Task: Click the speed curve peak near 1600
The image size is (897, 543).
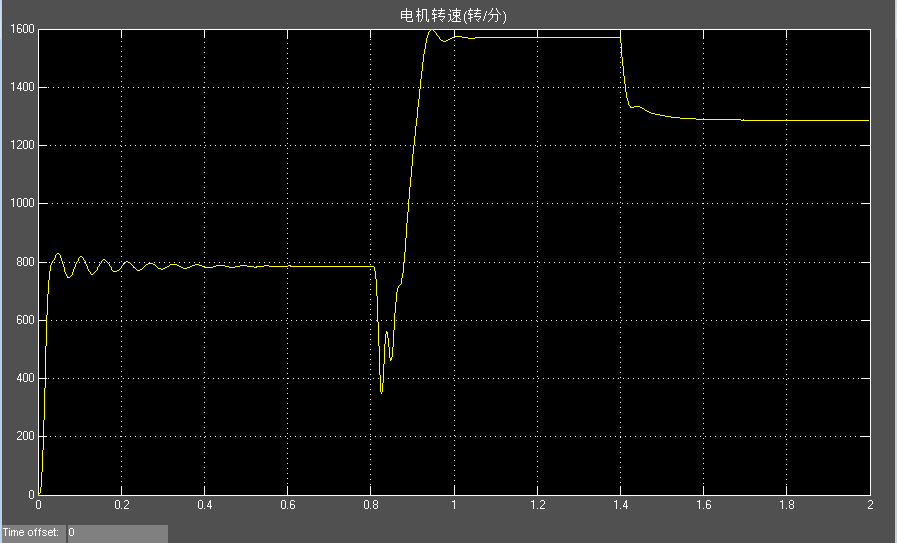Action: [x=432, y=30]
